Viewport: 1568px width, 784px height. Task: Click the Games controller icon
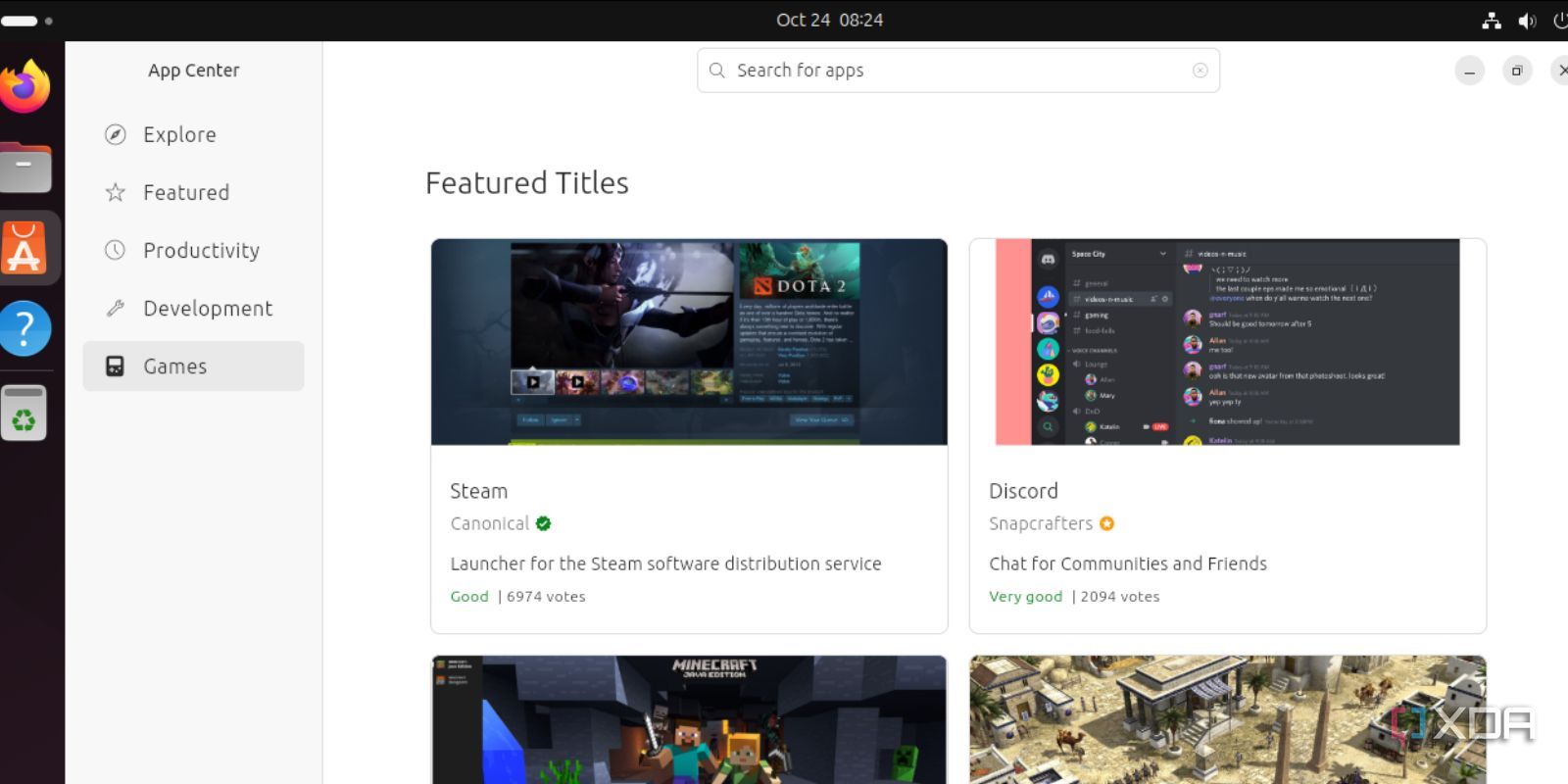click(116, 366)
